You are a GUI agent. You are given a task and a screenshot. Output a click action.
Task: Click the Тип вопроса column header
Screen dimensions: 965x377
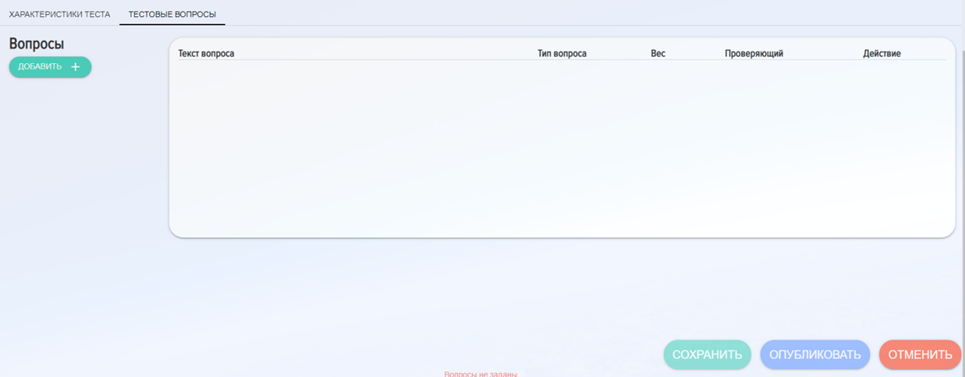click(562, 54)
